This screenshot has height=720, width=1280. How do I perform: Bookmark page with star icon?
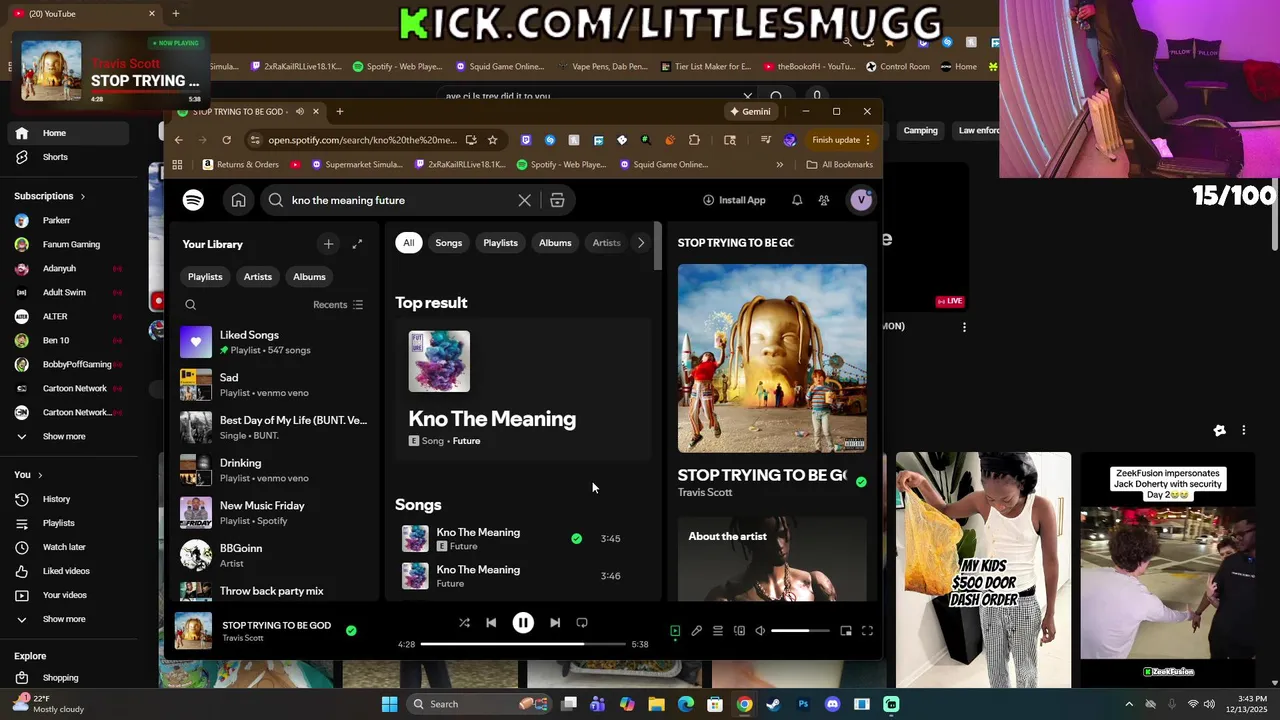coord(492,140)
